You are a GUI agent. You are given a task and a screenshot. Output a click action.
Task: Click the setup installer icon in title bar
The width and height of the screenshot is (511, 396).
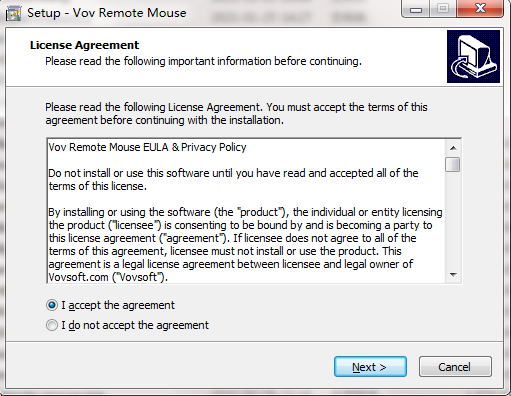(13, 13)
